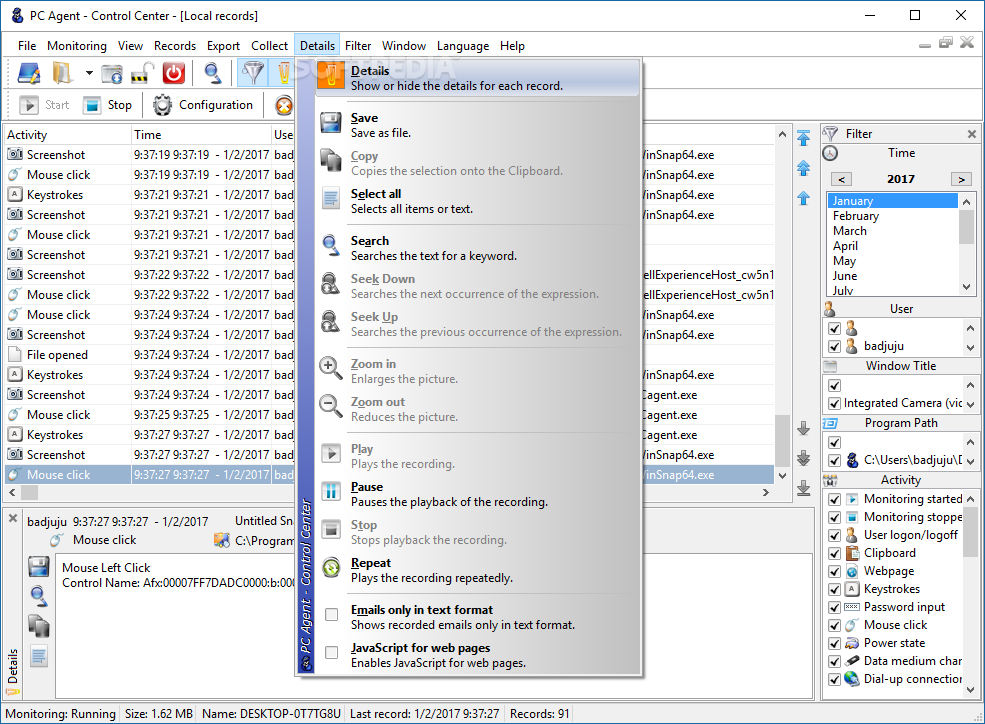
Task: Uncheck Integrated Camera window title checkbox
Action: [x=834, y=403]
